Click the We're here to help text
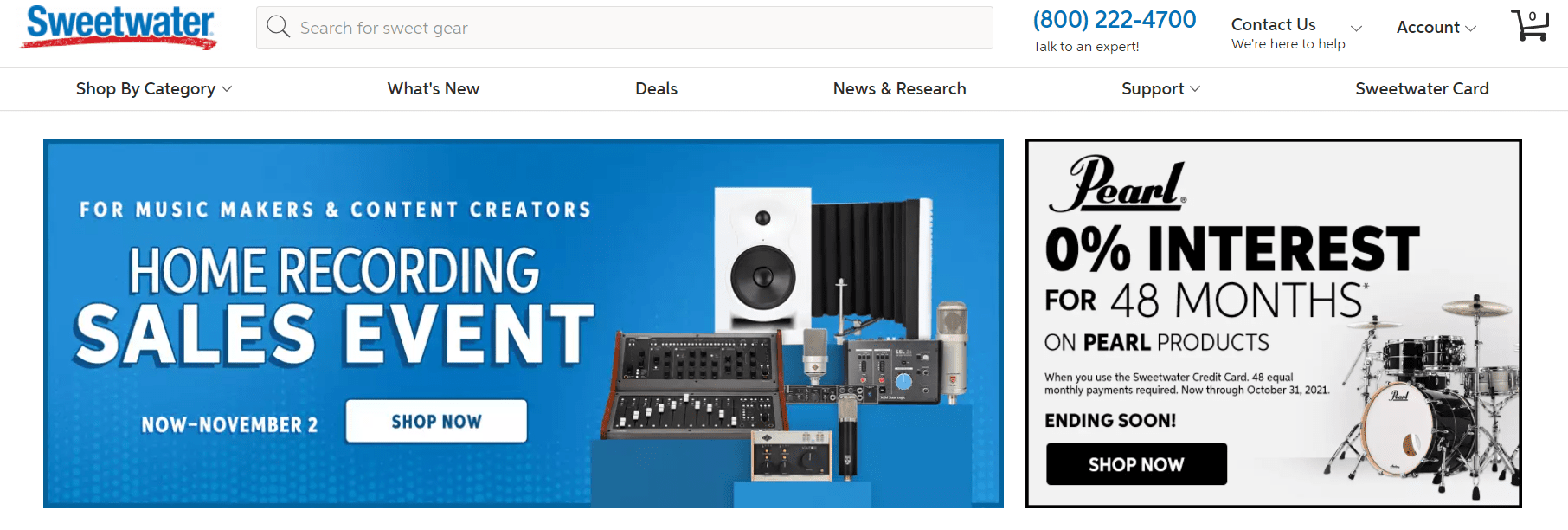Viewport: 1568px width, 530px height. [x=1288, y=44]
